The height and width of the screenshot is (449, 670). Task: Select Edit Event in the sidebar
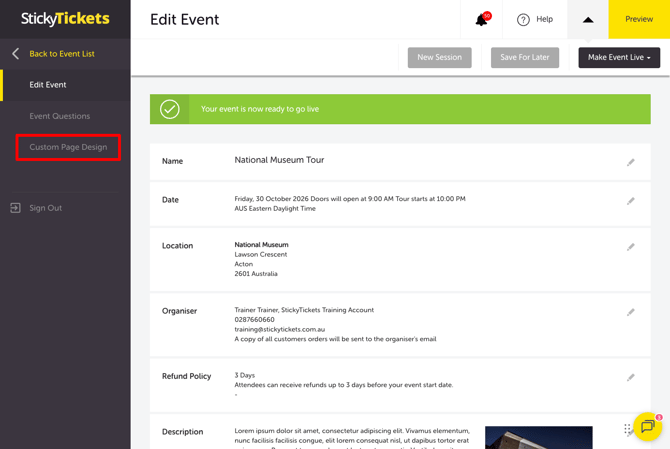click(x=48, y=85)
